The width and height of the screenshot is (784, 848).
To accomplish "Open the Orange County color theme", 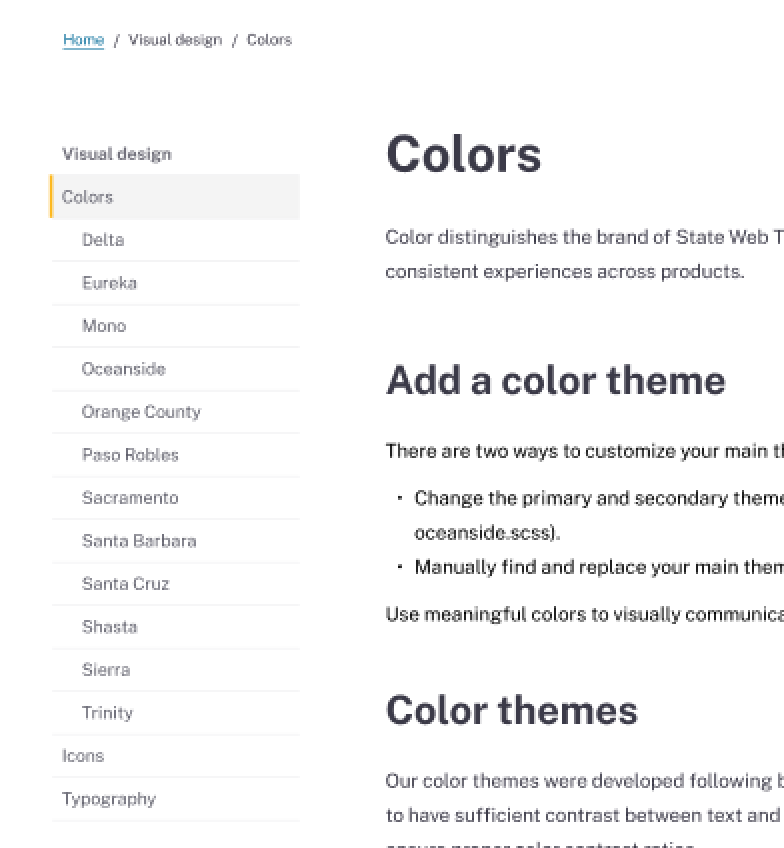I will pyautogui.click(x=141, y=412).
